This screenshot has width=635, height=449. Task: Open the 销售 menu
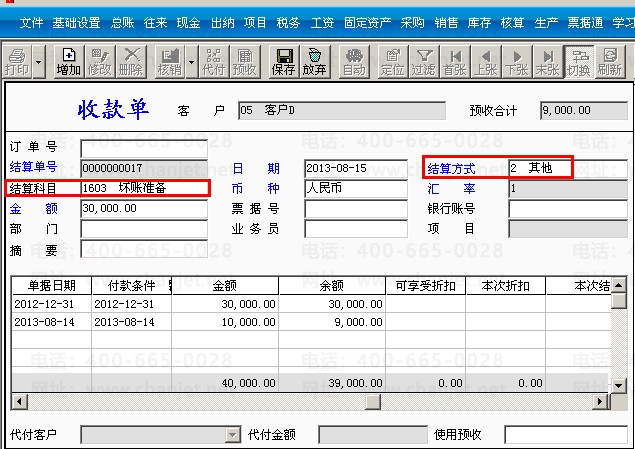[x=446, y=23]
